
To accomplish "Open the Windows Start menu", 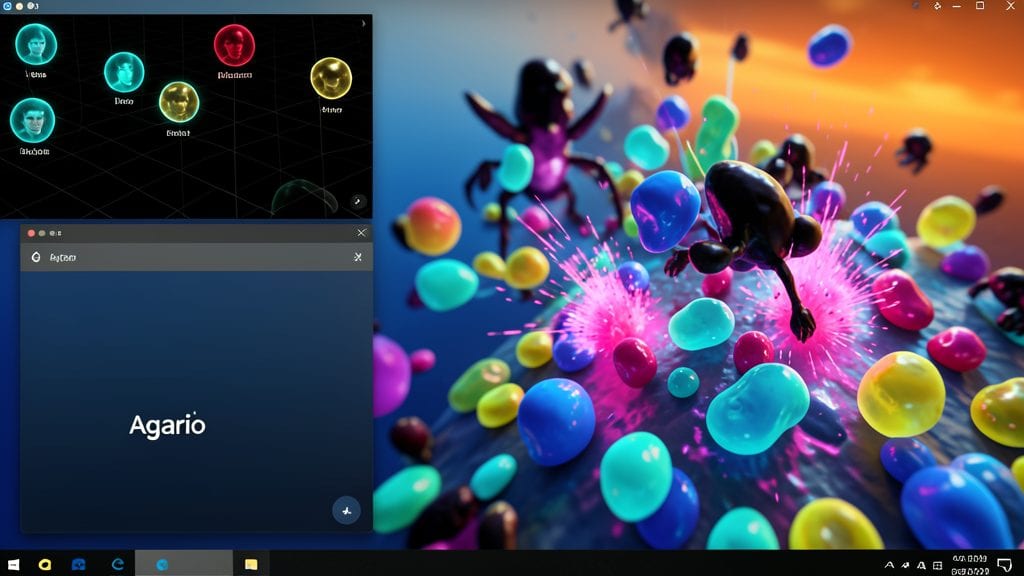I will click(x=13, y=564).
